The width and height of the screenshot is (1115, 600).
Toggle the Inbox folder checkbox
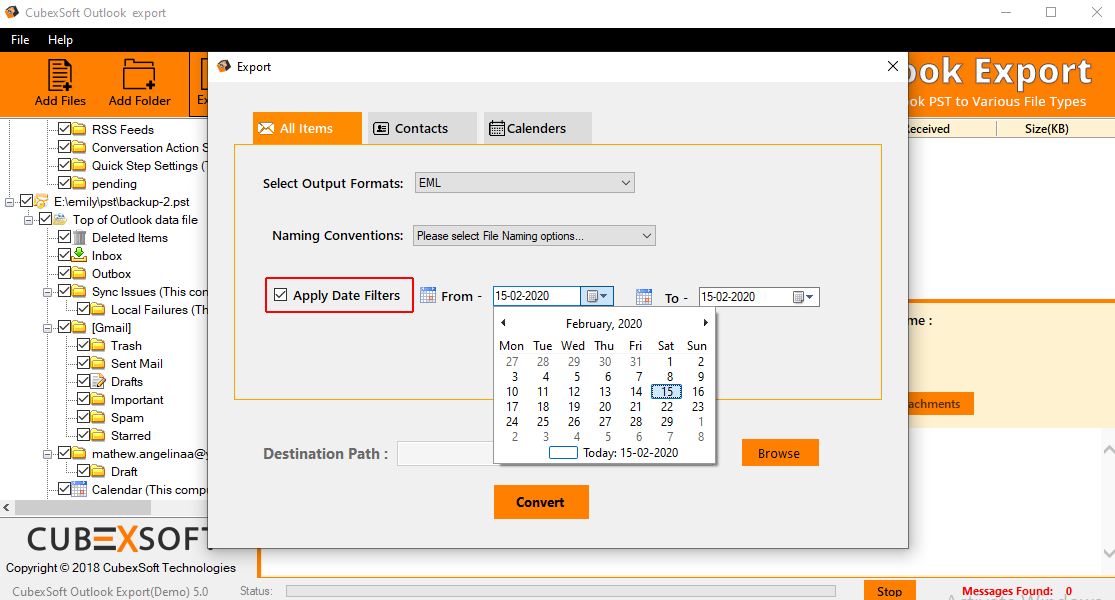(65, 256)
